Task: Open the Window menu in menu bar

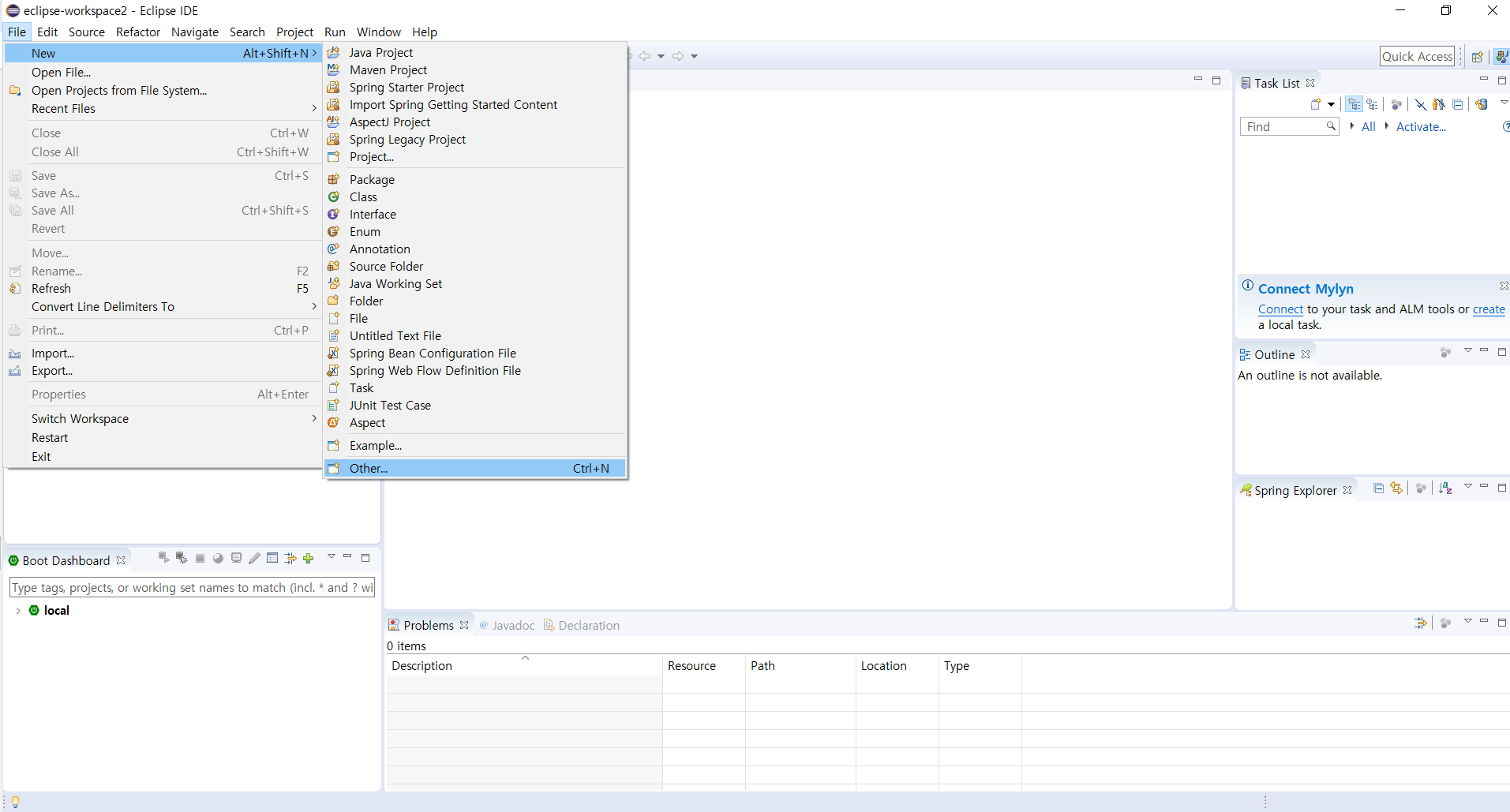Action: (x=379, y=32)
